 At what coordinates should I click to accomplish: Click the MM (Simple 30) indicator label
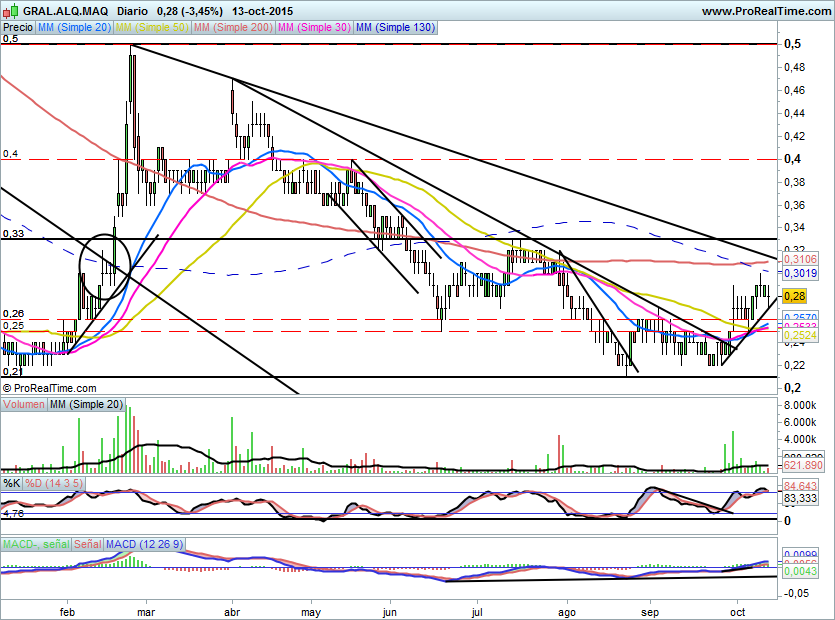click(314, 28)
